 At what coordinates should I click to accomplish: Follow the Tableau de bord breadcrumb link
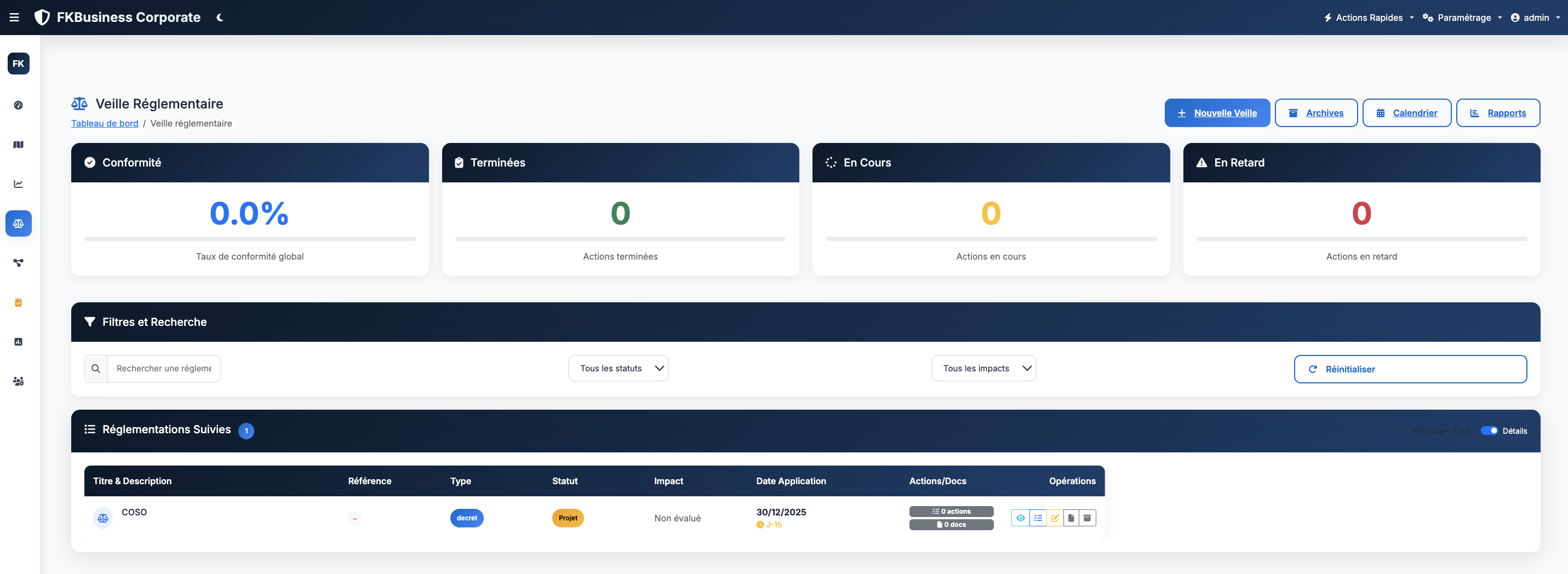(x=105, y=124)
